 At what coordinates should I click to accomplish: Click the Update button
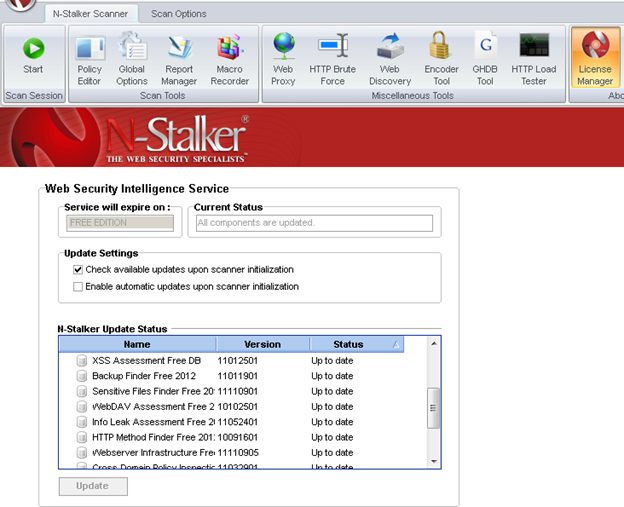[92, 486]
